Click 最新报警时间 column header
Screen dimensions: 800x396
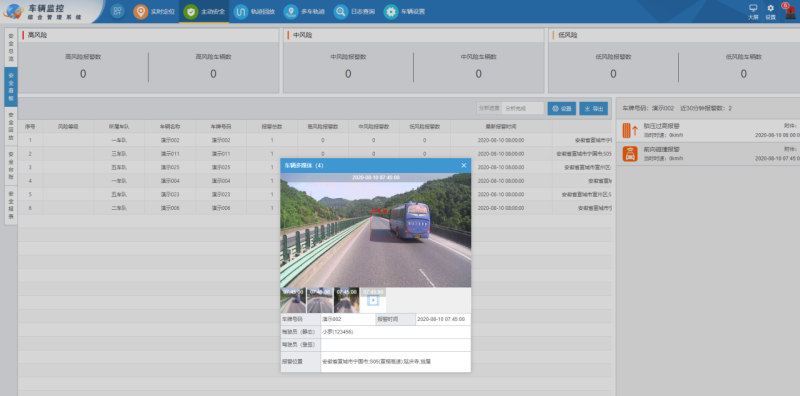coord(501,126)
